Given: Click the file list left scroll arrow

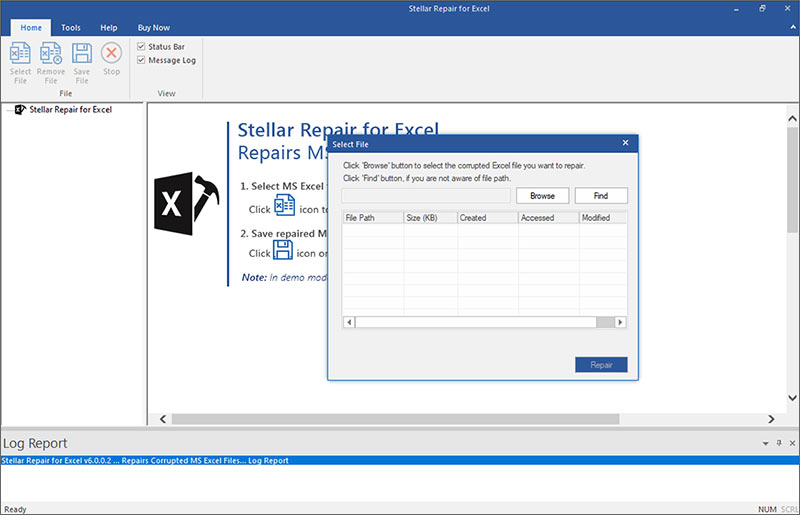Looking at the screenshot, I should pos(349,322).
